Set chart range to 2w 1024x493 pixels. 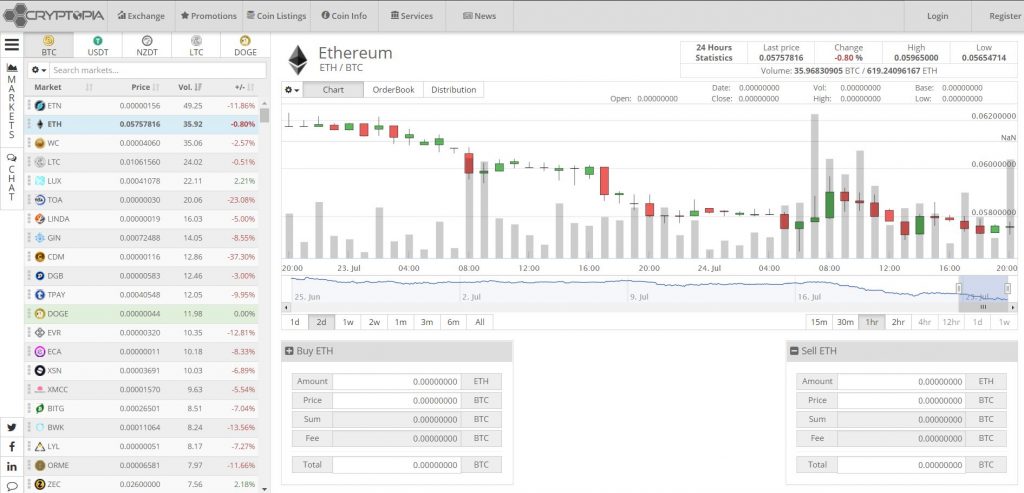374,322
